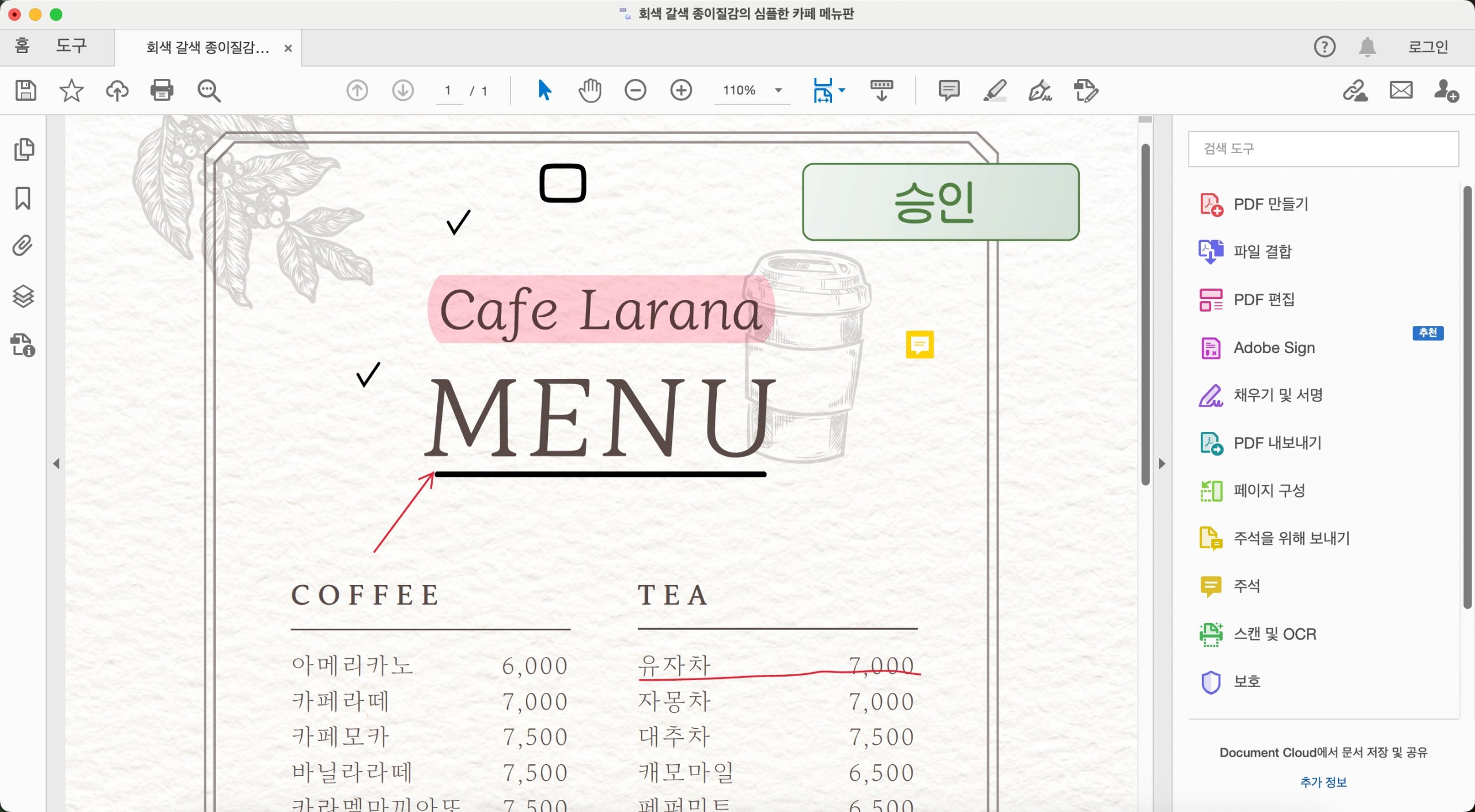Click the stamp and edit toolbar icon
Screen dimensions: 1475x812
1086,90
